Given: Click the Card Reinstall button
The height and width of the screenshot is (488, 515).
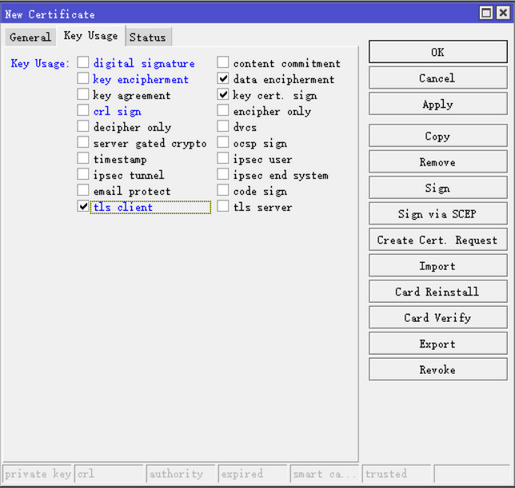Looking at the screenshot, I should pos(438,292).
